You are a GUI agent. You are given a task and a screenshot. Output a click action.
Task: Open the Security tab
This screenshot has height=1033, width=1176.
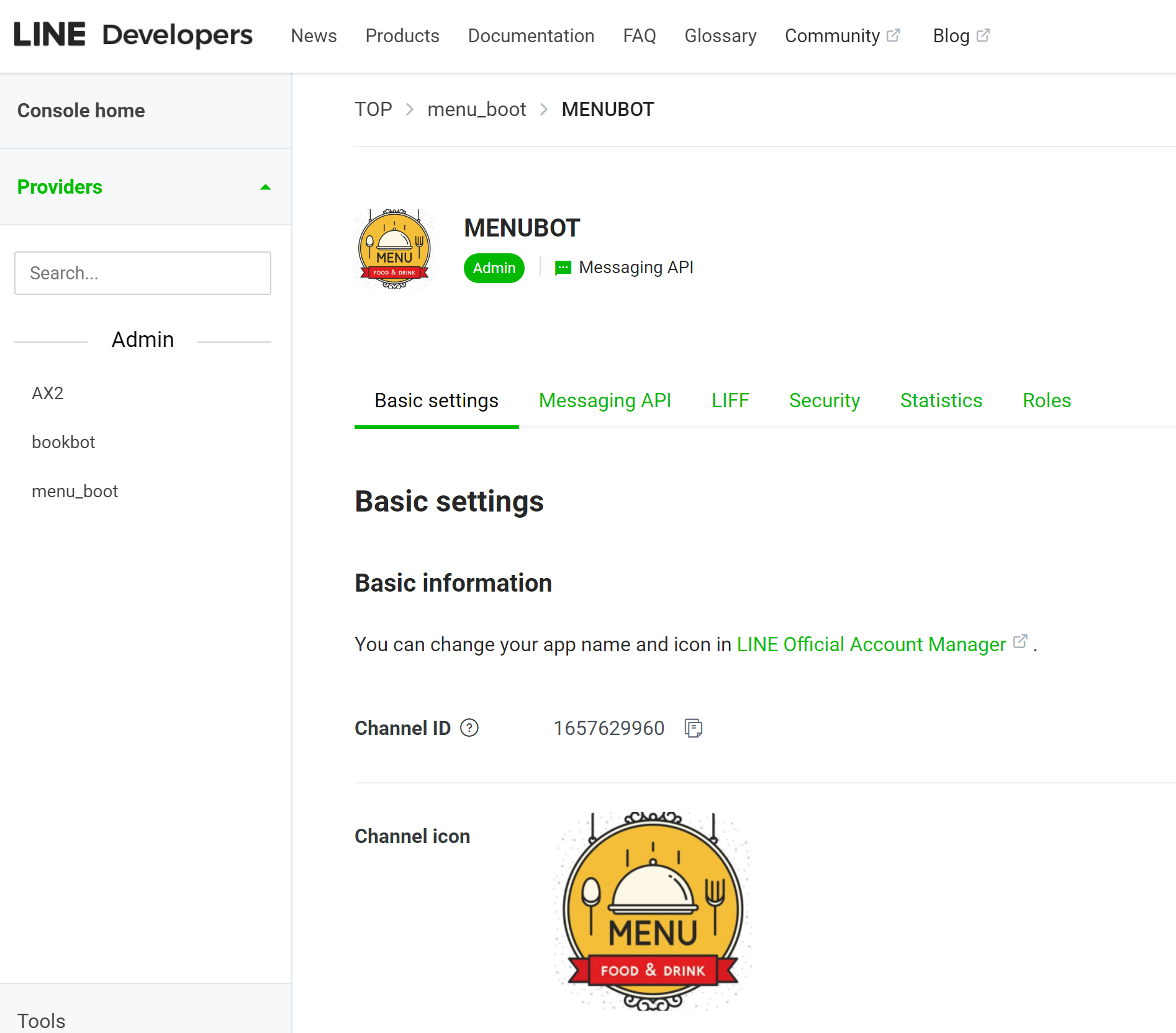point(824,400)
